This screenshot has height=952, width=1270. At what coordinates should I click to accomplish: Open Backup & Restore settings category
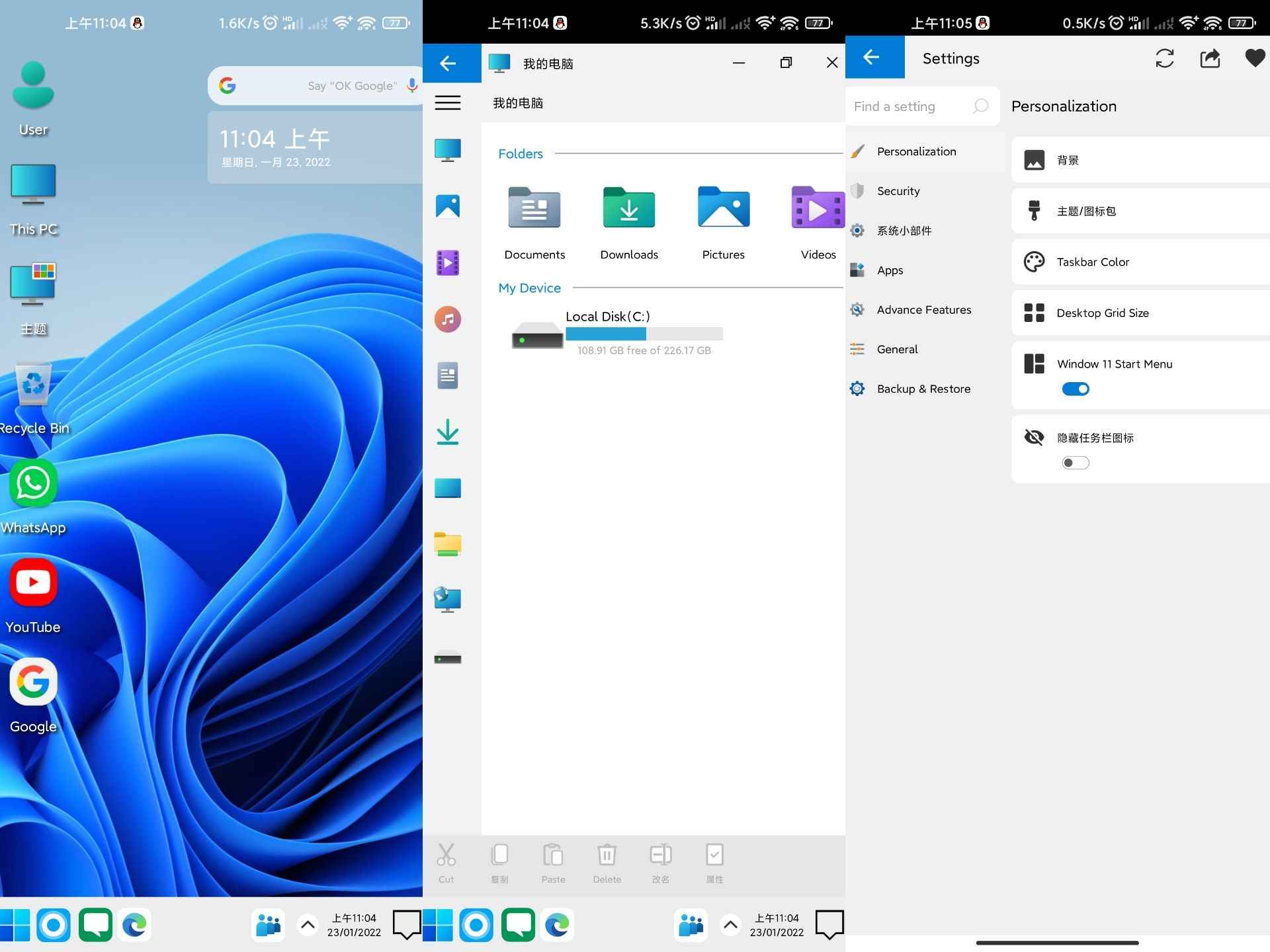point(923,388)
